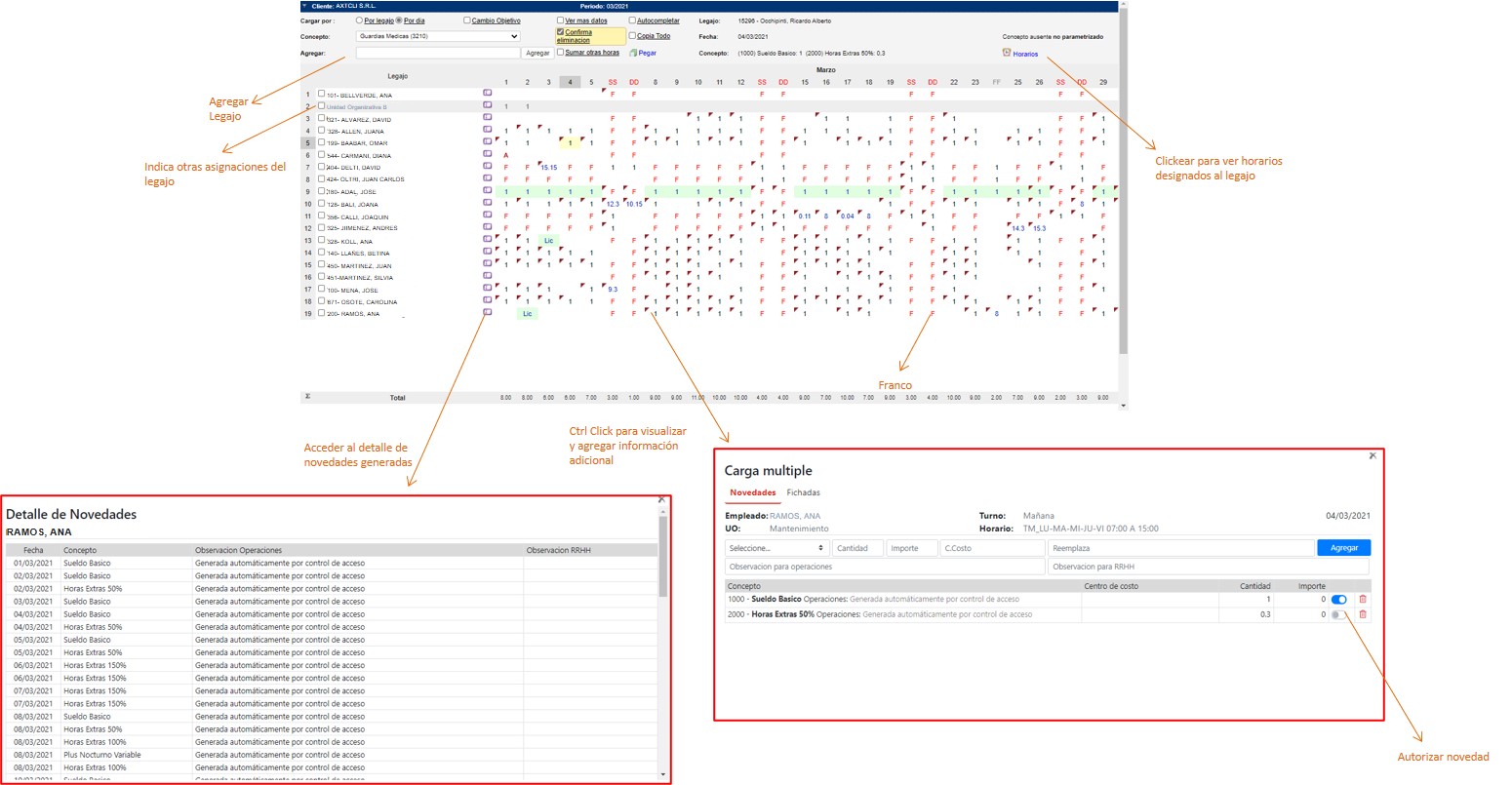Uncheck Confirma eliminacion checkbox
The image size is (1512, 785).
point(560,32)
